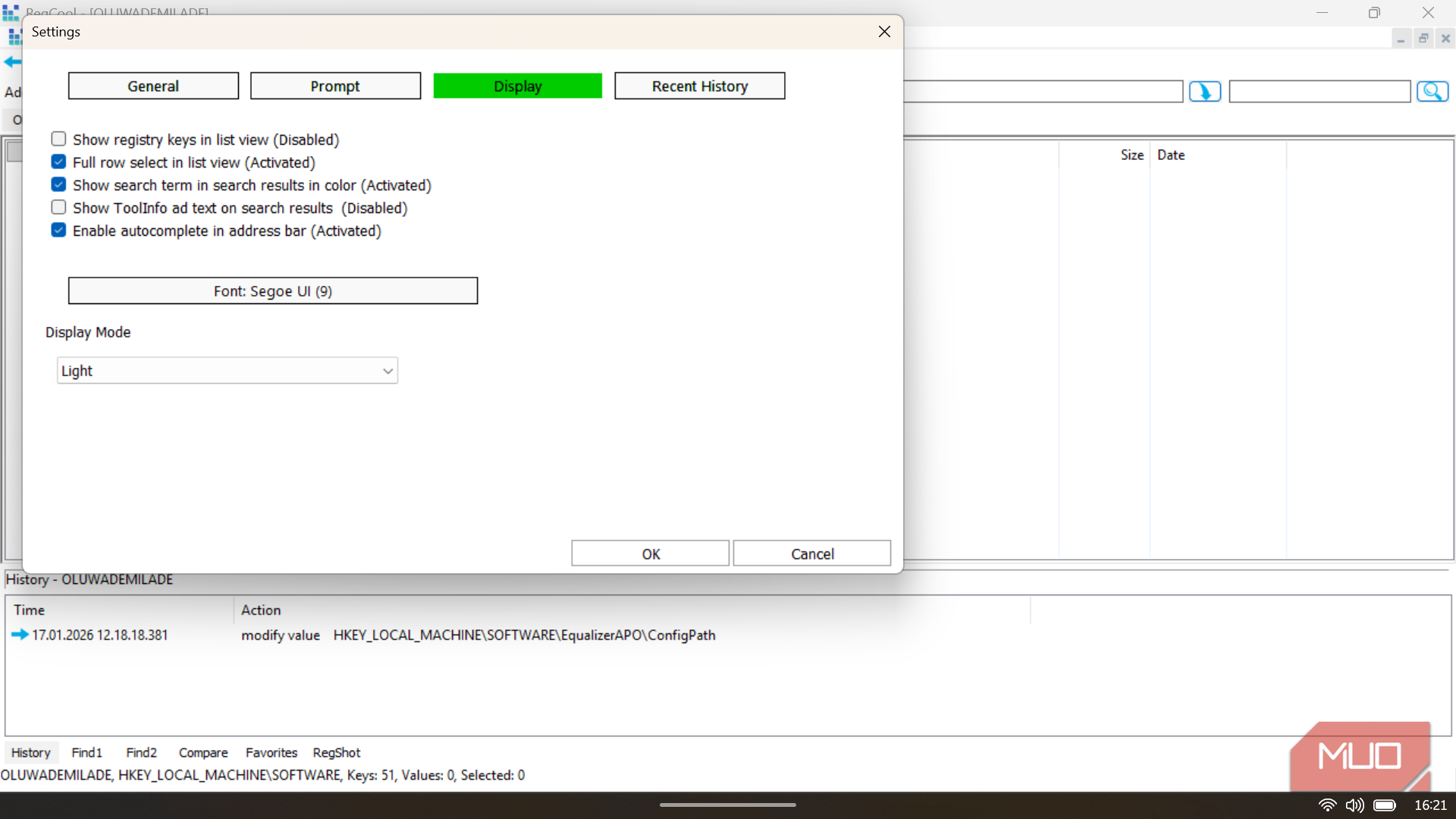
Task: Click the Size column header
Action: click(1105, 155)
